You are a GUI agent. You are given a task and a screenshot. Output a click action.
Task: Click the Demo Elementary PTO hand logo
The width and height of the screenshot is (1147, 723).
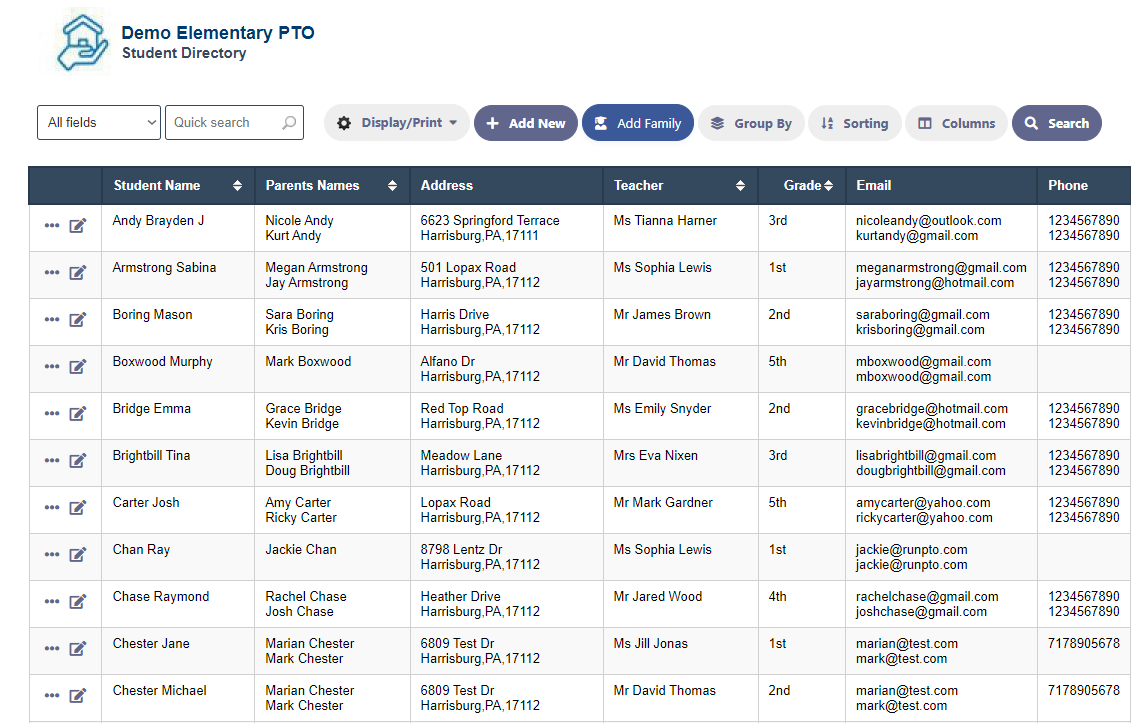coord(82,40)
